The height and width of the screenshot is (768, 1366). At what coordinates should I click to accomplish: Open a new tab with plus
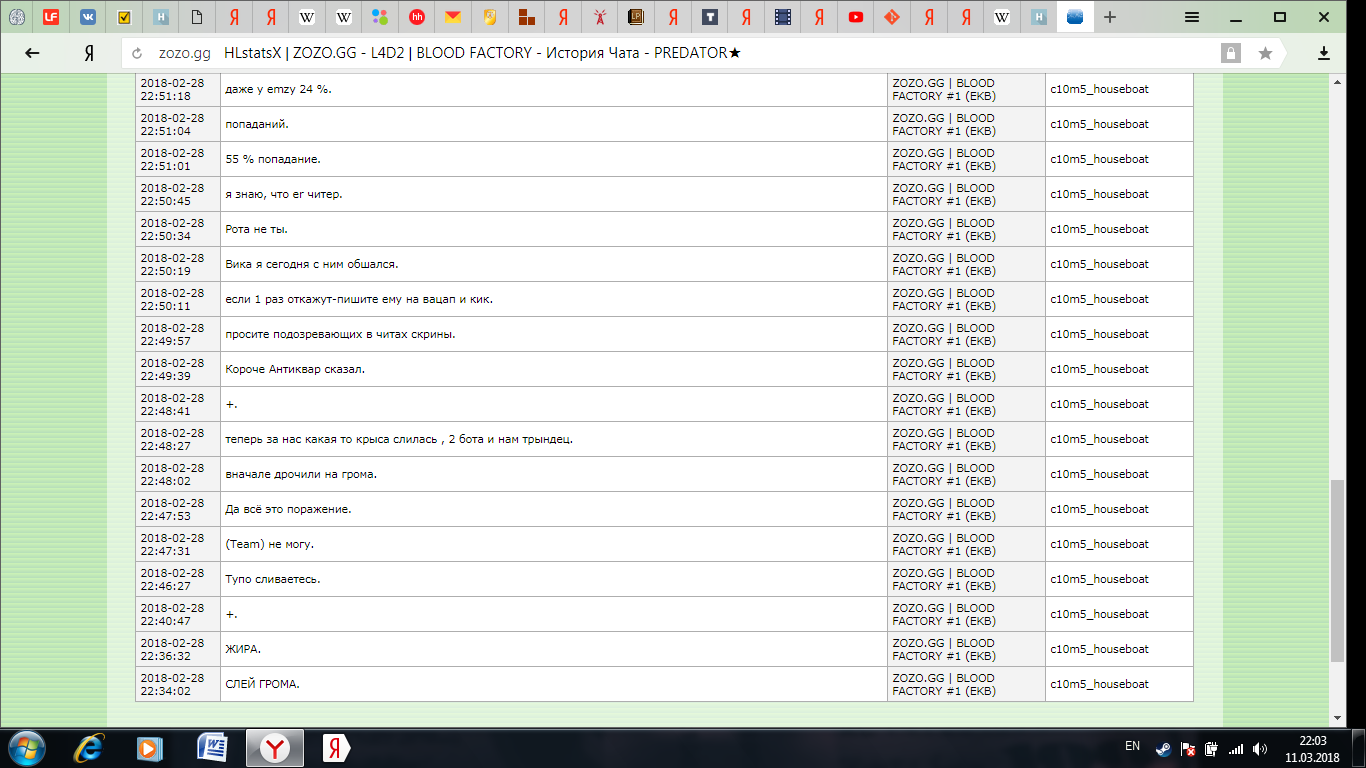[x=1109, y=17]
